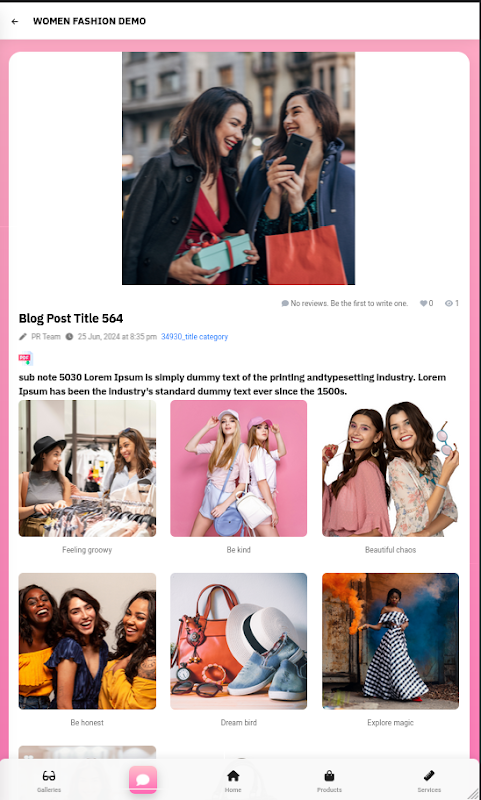Open the Home house icon
Viewport: 481px width, 800px height.
[x=233, y=776]
